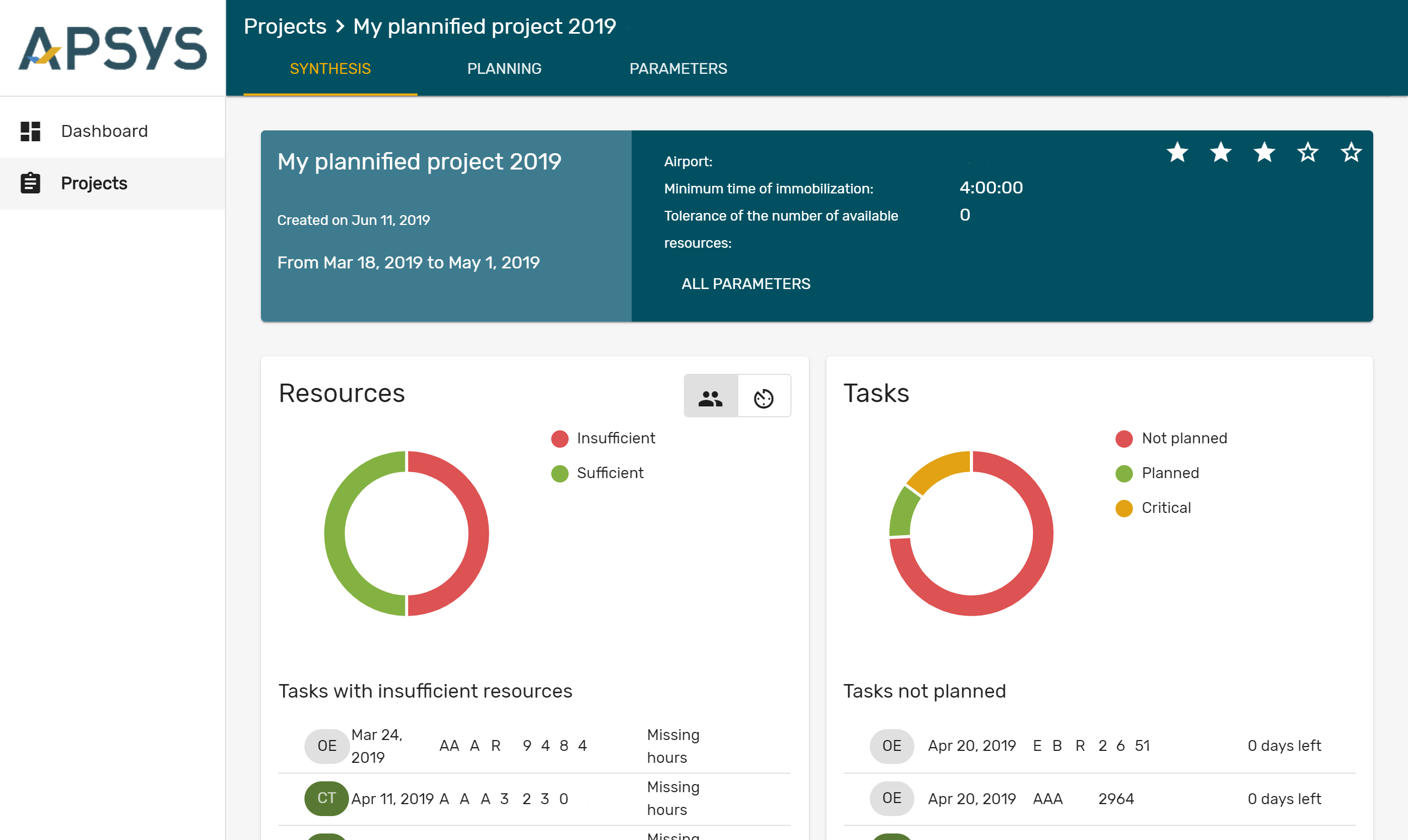Set rating with the third star
Image resolution: width=1408 pixels, height=840 pixels.
coord(1264,152)
